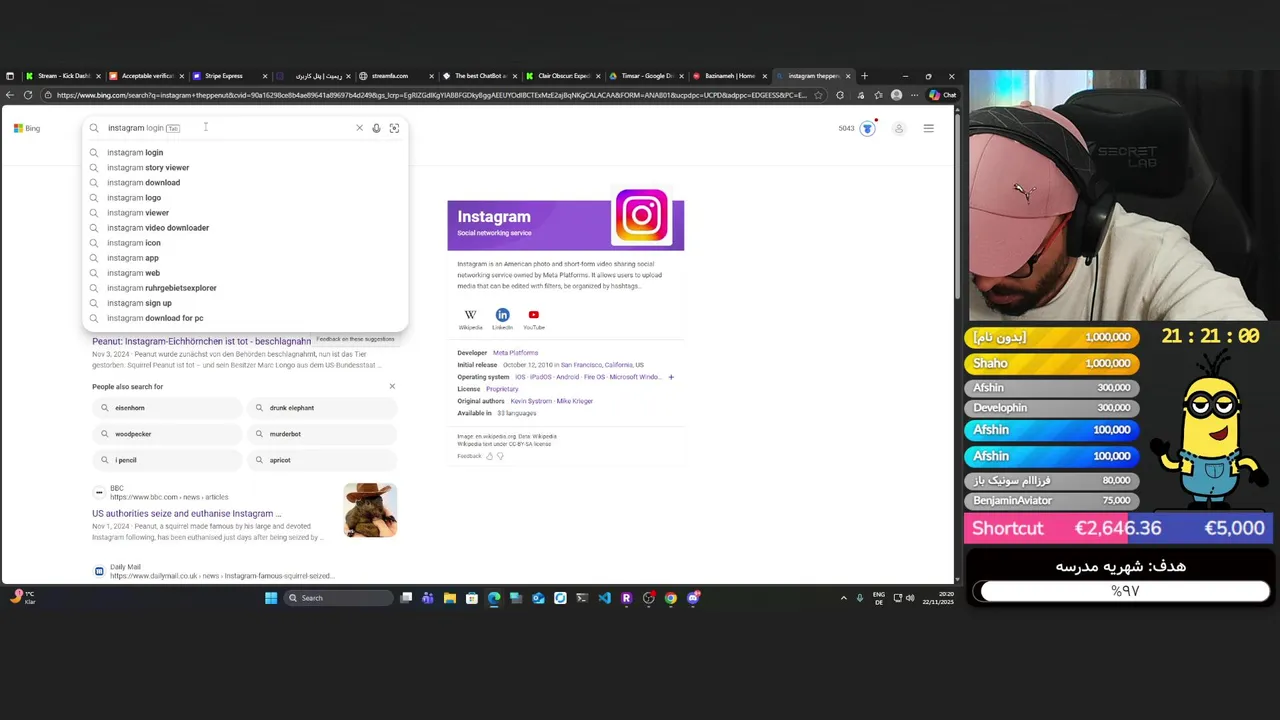Select suggestion 'instagram ruhrgebietsexplorer'
Viewport: 1280px width, 720px height.
(x=245, y=287)
